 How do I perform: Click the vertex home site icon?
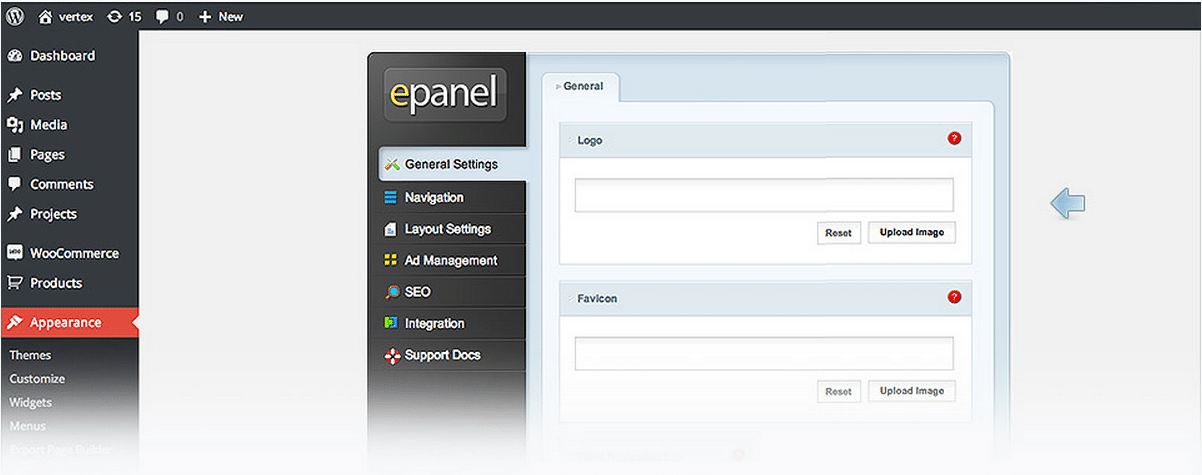pyautogui.click(x=45, y=16)
